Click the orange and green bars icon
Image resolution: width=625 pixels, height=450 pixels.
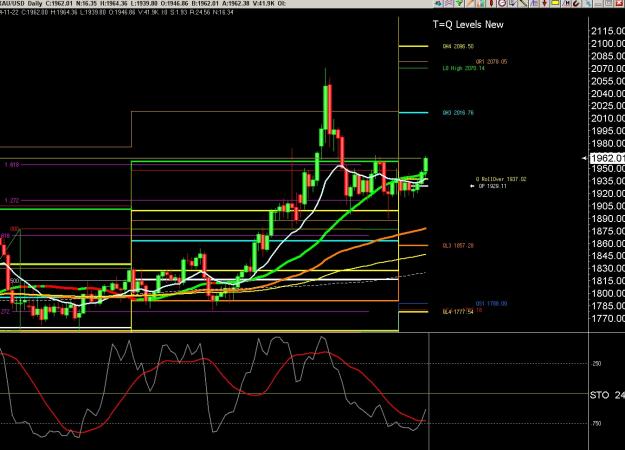(x=481, y=3)
